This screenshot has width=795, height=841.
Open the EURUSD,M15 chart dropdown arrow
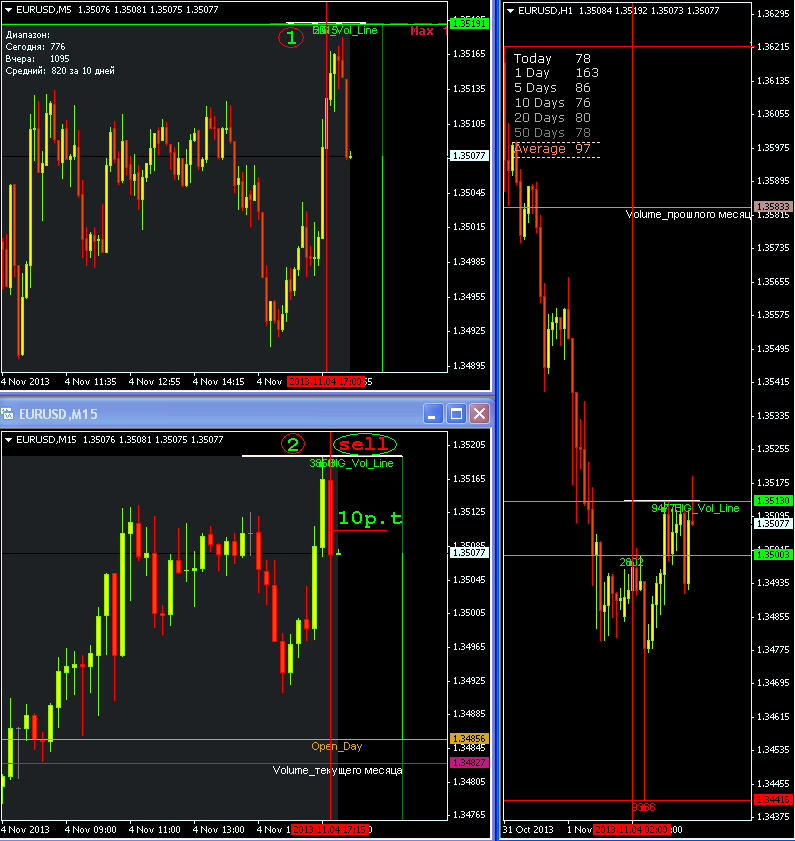point(9,440)
